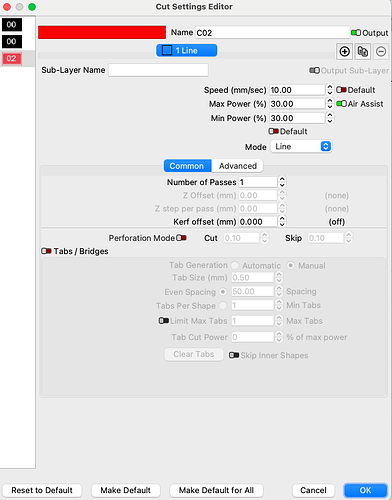Select the red 02 layer in the list

pos(12,59)
